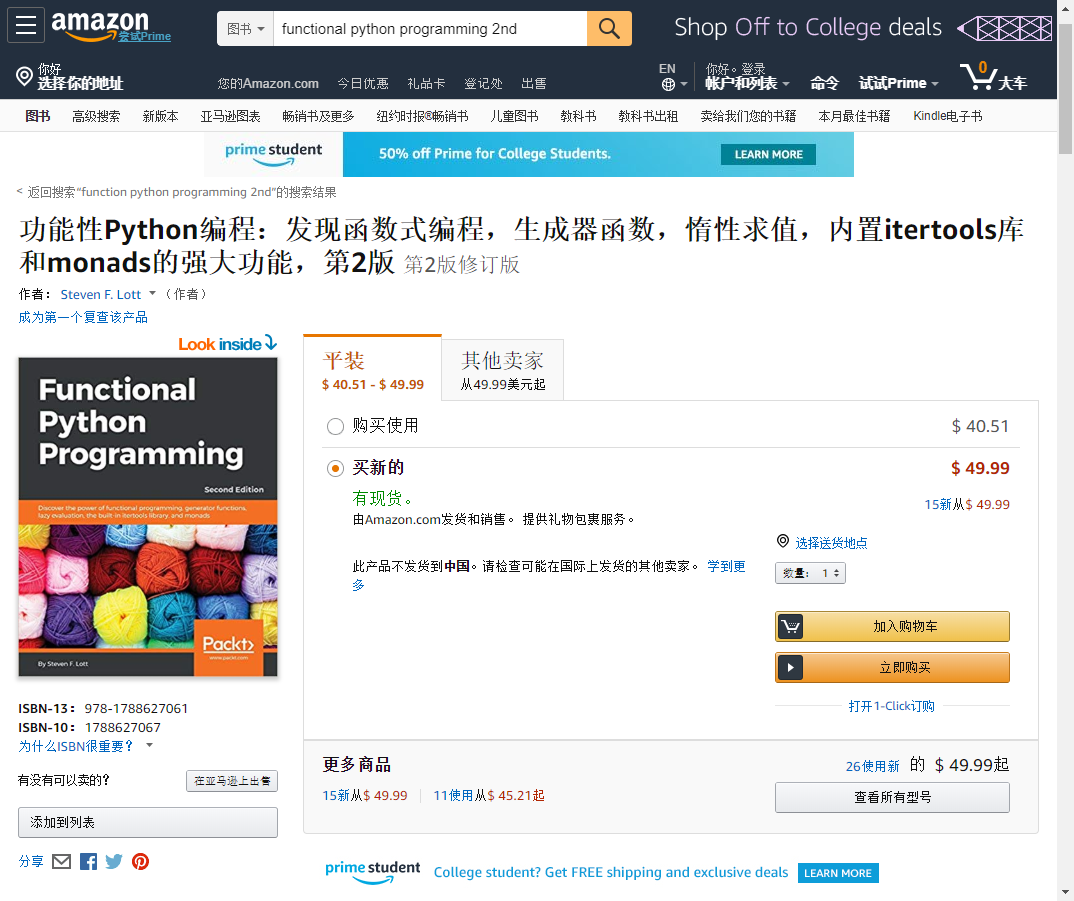Open the hamburger navigation menu
The image size is (1074, 901).
coord(26,25)
